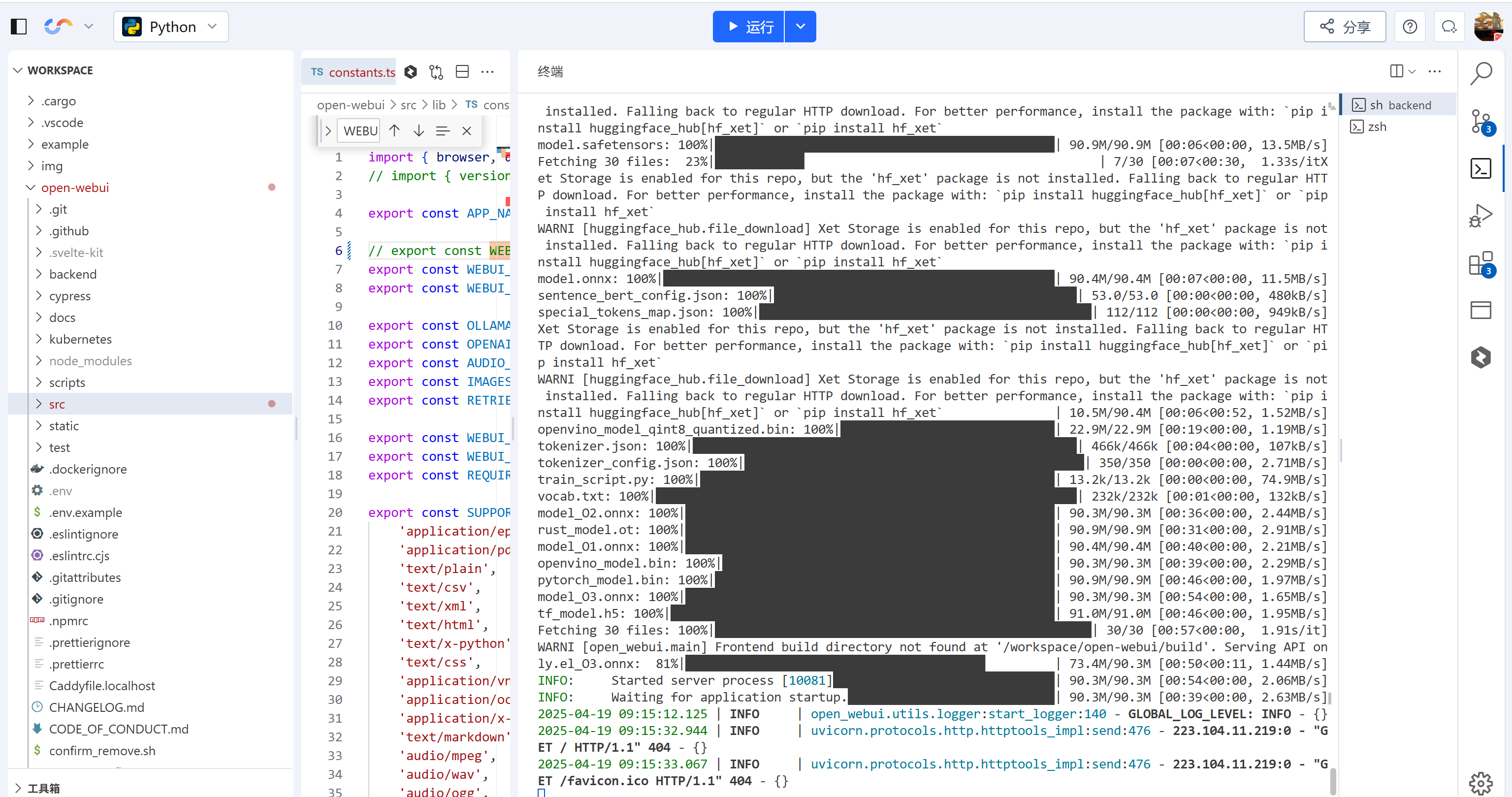This screenshot has height=797, width=1512.
Task: Open the search magnifier in right sidebar
Action: tap(1480, 73)
